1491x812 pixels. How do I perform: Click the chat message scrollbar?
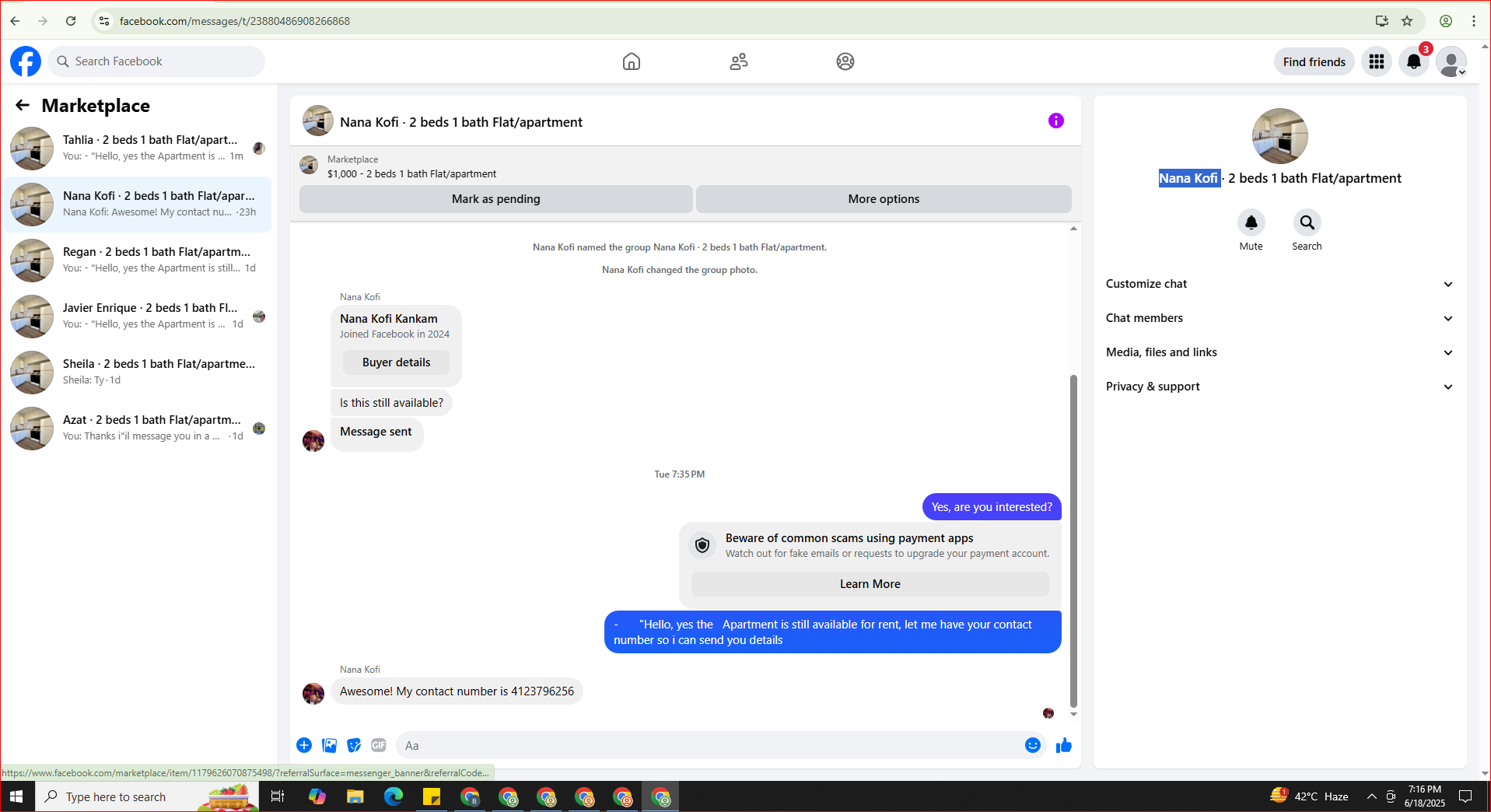(x=1073, y=541)
